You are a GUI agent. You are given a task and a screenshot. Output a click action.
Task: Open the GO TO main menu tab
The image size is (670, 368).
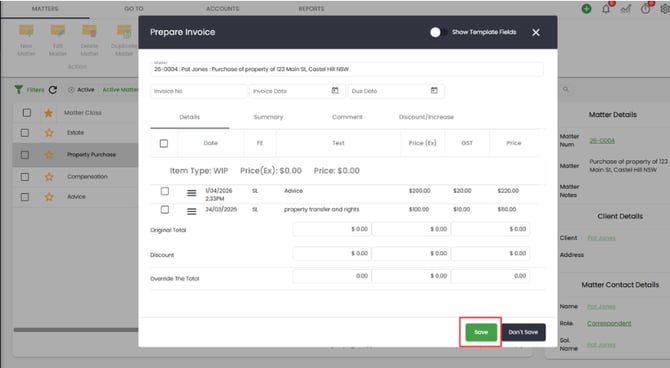pyautogui.click(x=134, y=9)
